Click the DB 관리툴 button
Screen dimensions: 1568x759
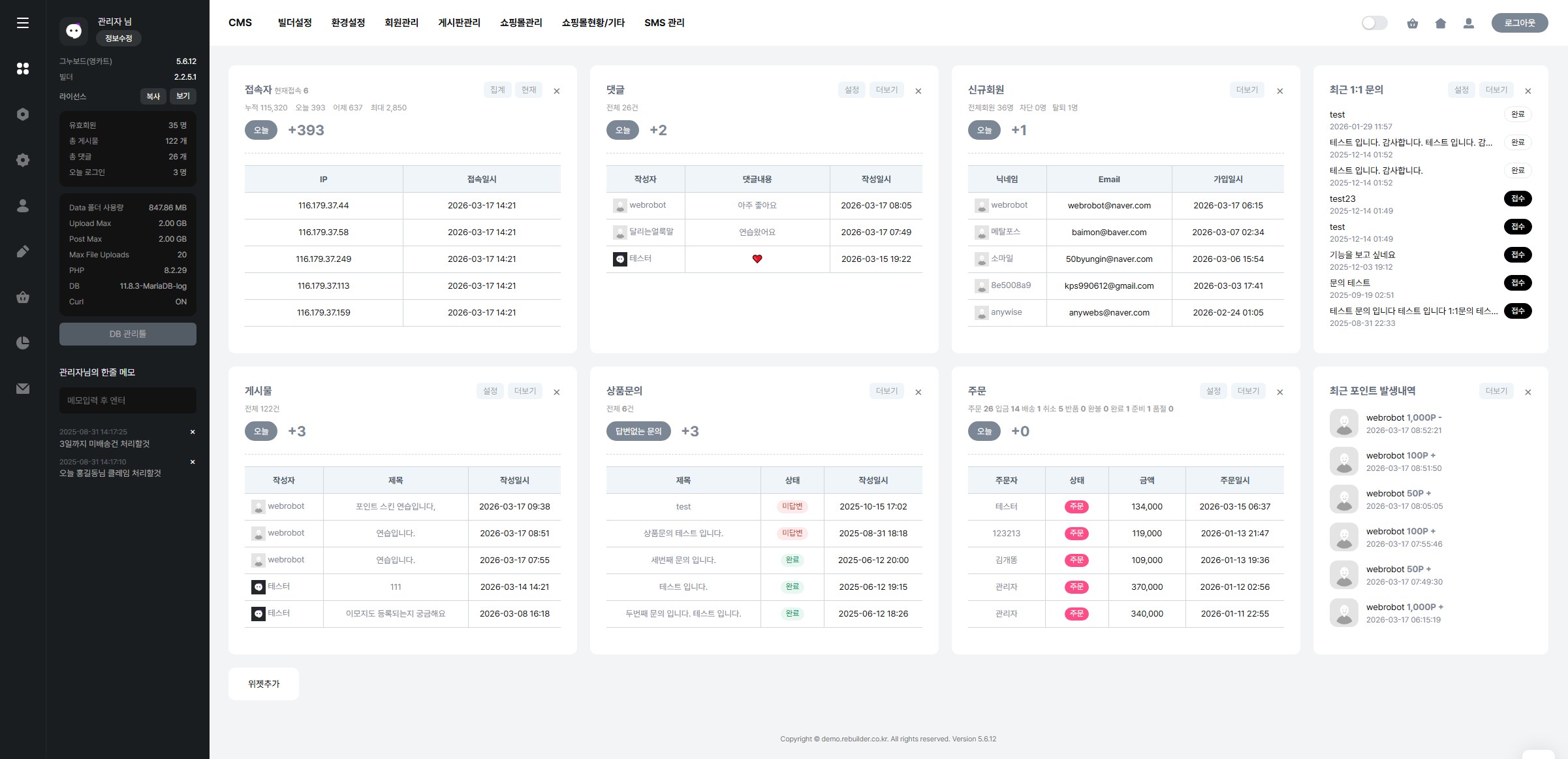(x=128, y=334)
